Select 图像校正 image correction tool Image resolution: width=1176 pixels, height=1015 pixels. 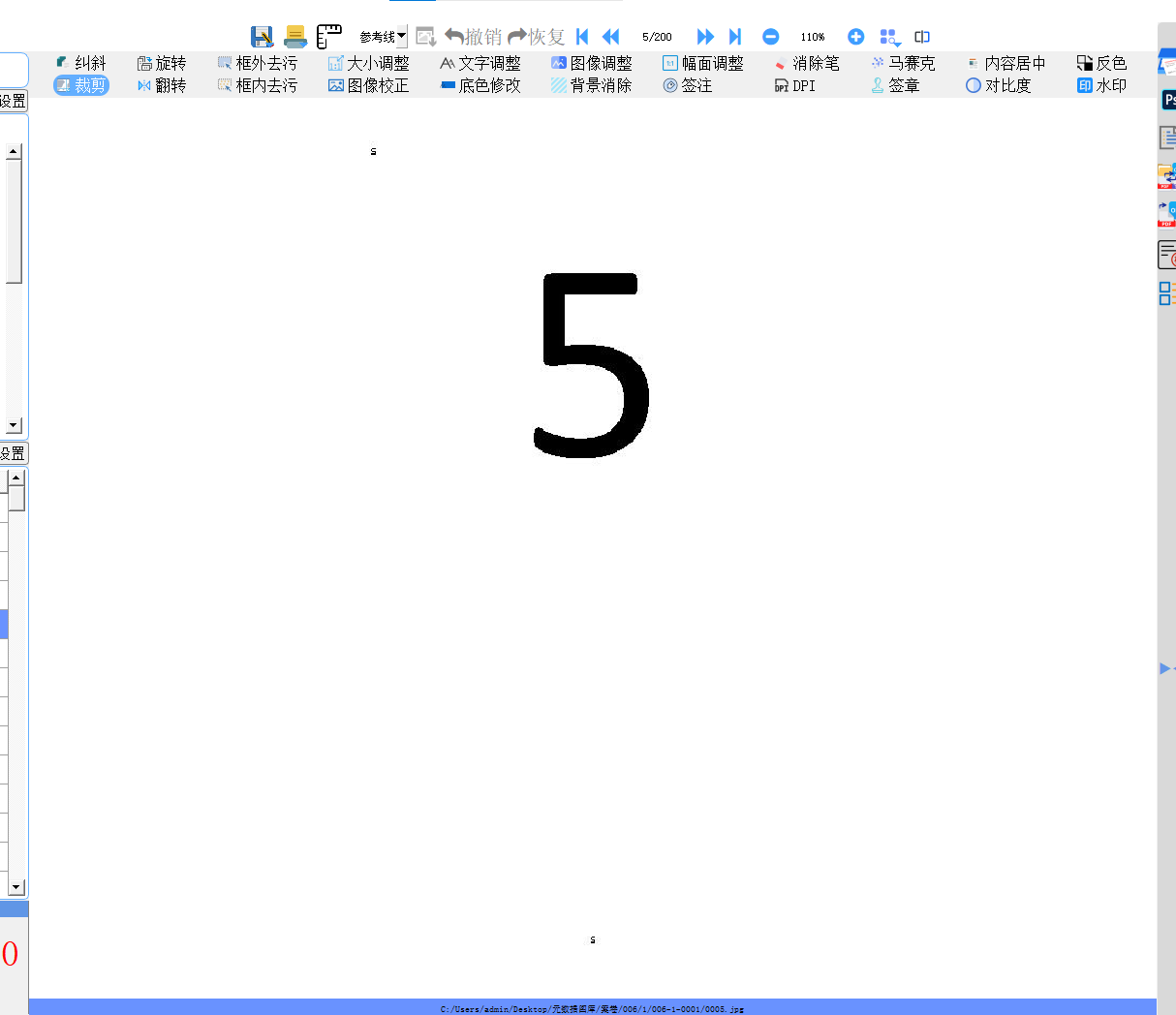(x=368, y=85)
